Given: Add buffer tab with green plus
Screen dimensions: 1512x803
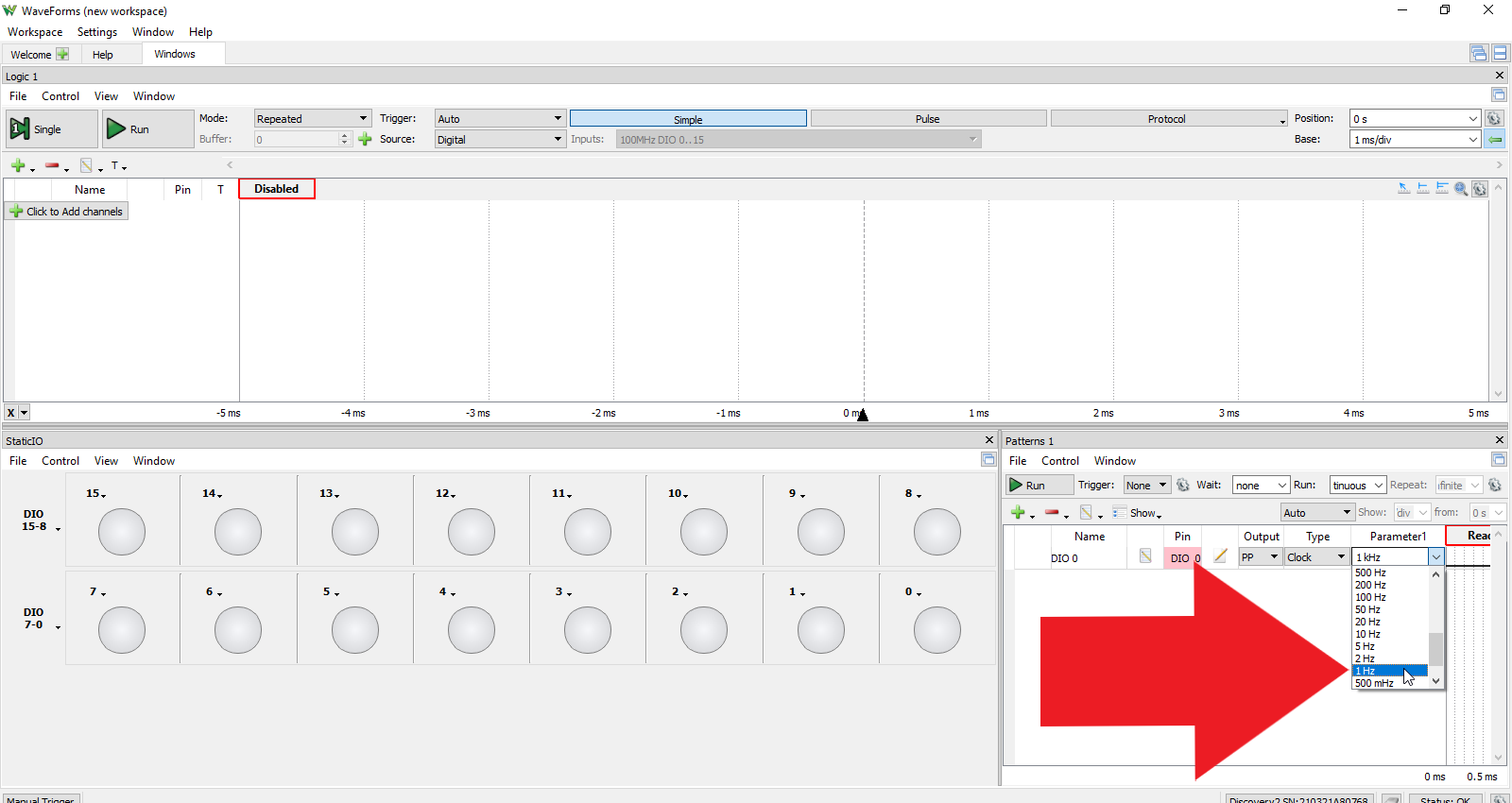Looking at the screenshot, I should 365,140.
